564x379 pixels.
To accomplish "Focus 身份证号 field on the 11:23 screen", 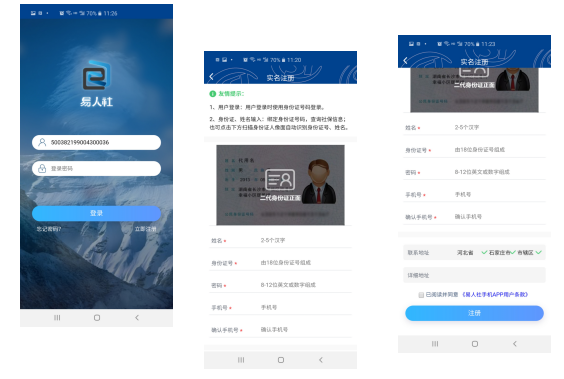I will 474,150.
